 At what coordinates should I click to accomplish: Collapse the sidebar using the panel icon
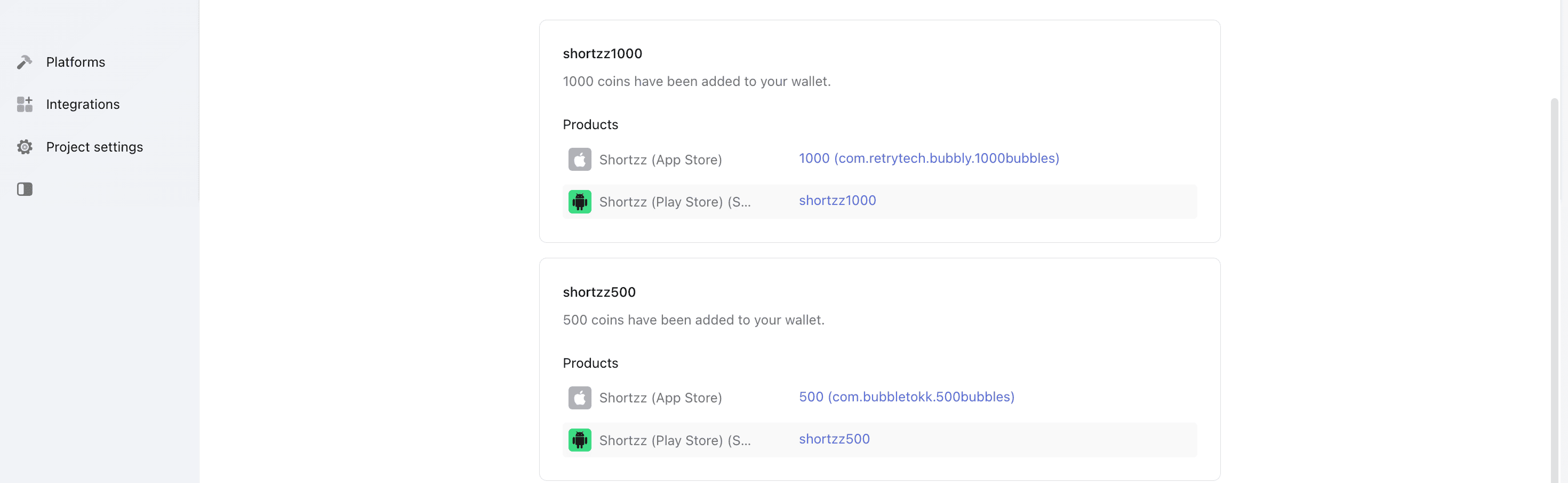pyautogui.click(x=25, y=189)
